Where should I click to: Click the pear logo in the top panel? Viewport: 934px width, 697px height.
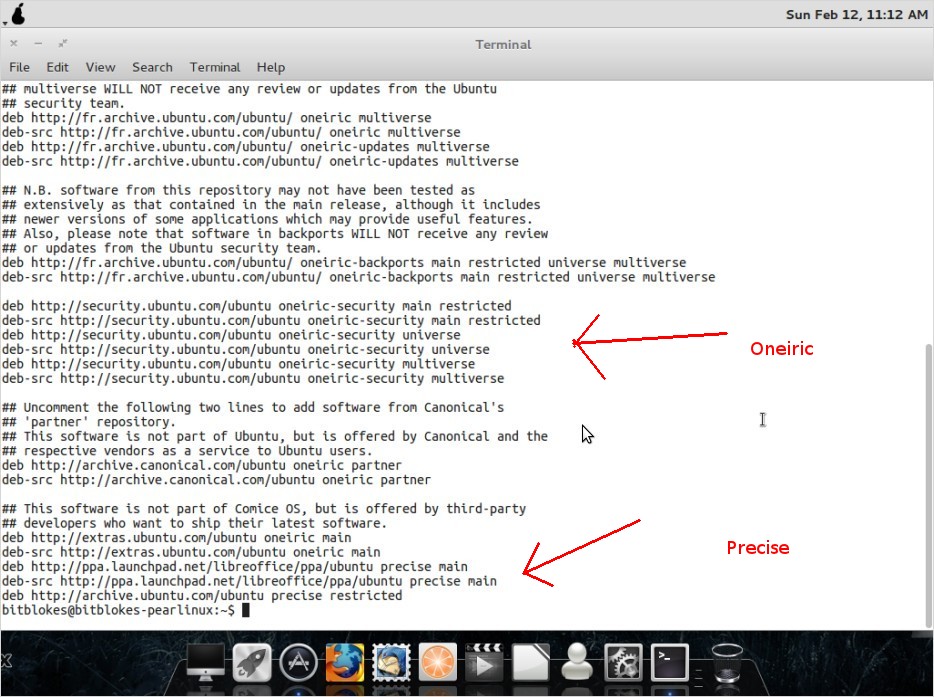tap(18, 14)
